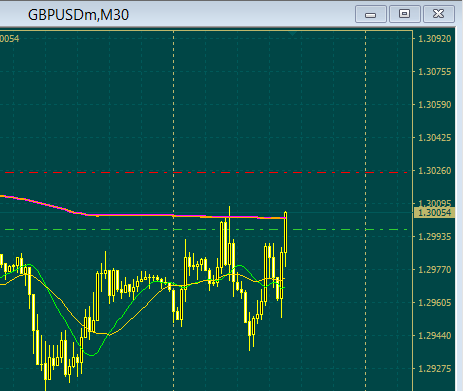Close the GBPUSDm,M30 chart window
This screenshot has width=463, height=391.
point(439,14)
